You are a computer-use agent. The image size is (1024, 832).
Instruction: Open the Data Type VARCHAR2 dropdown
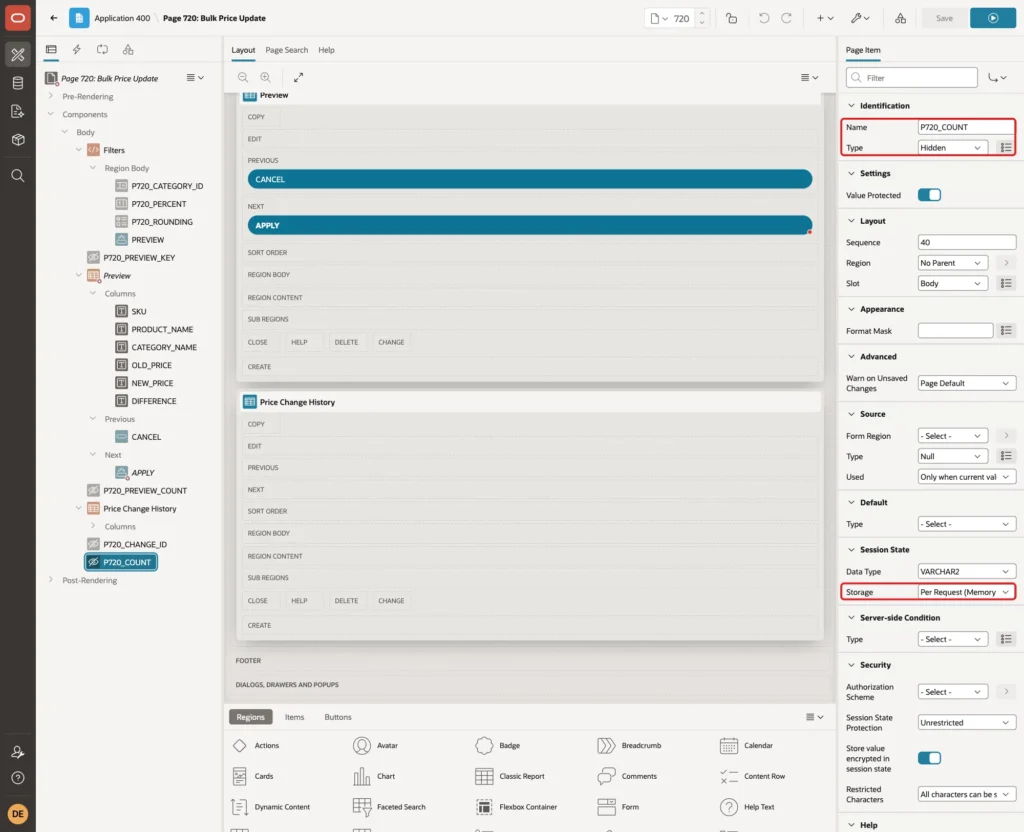(x=966, y=571)
